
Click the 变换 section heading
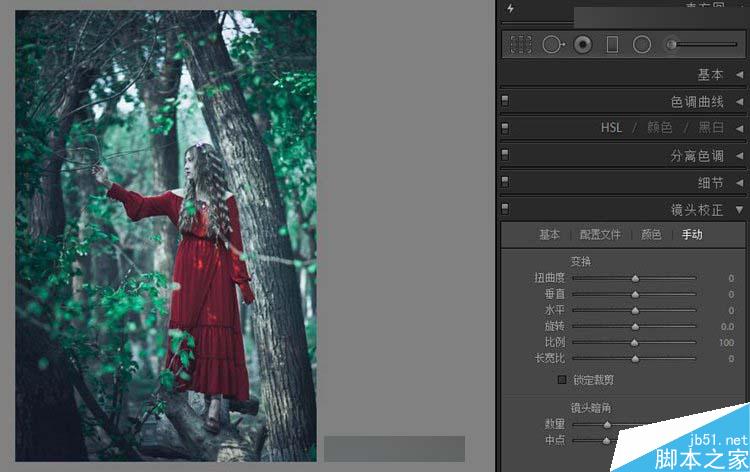[581, 262]
